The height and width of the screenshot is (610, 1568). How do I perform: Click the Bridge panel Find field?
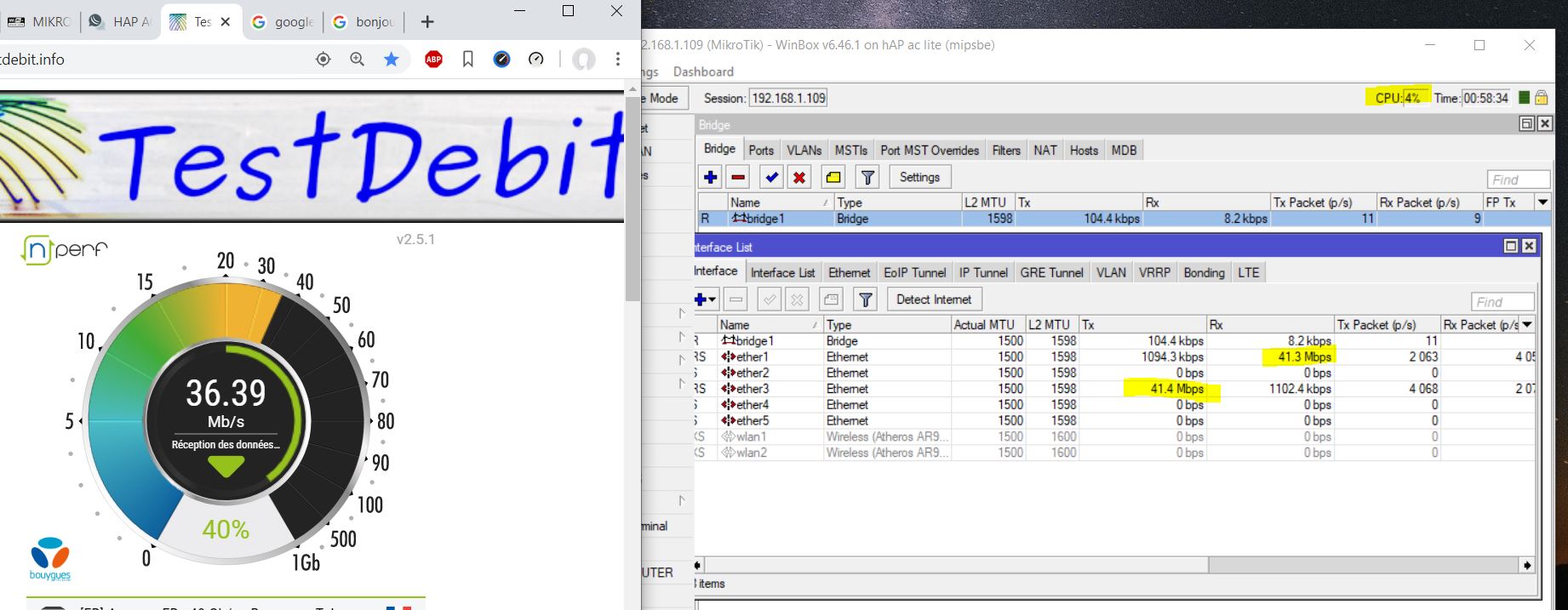click(x=1519, y=180)
